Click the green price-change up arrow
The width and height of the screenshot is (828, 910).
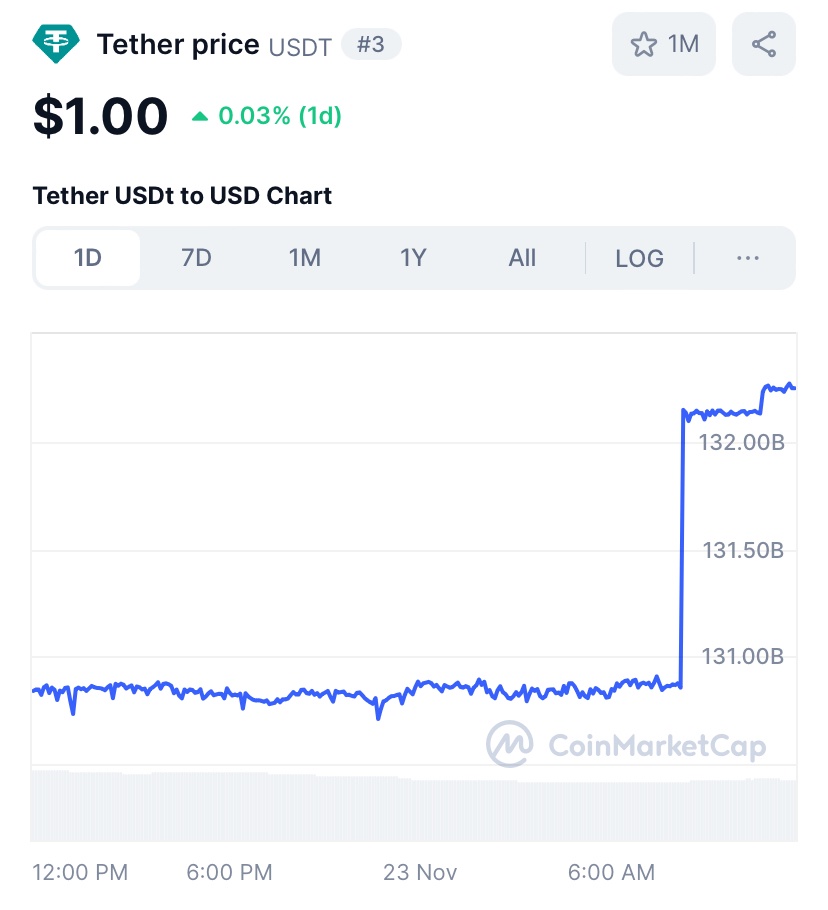(x=200, y=117)
